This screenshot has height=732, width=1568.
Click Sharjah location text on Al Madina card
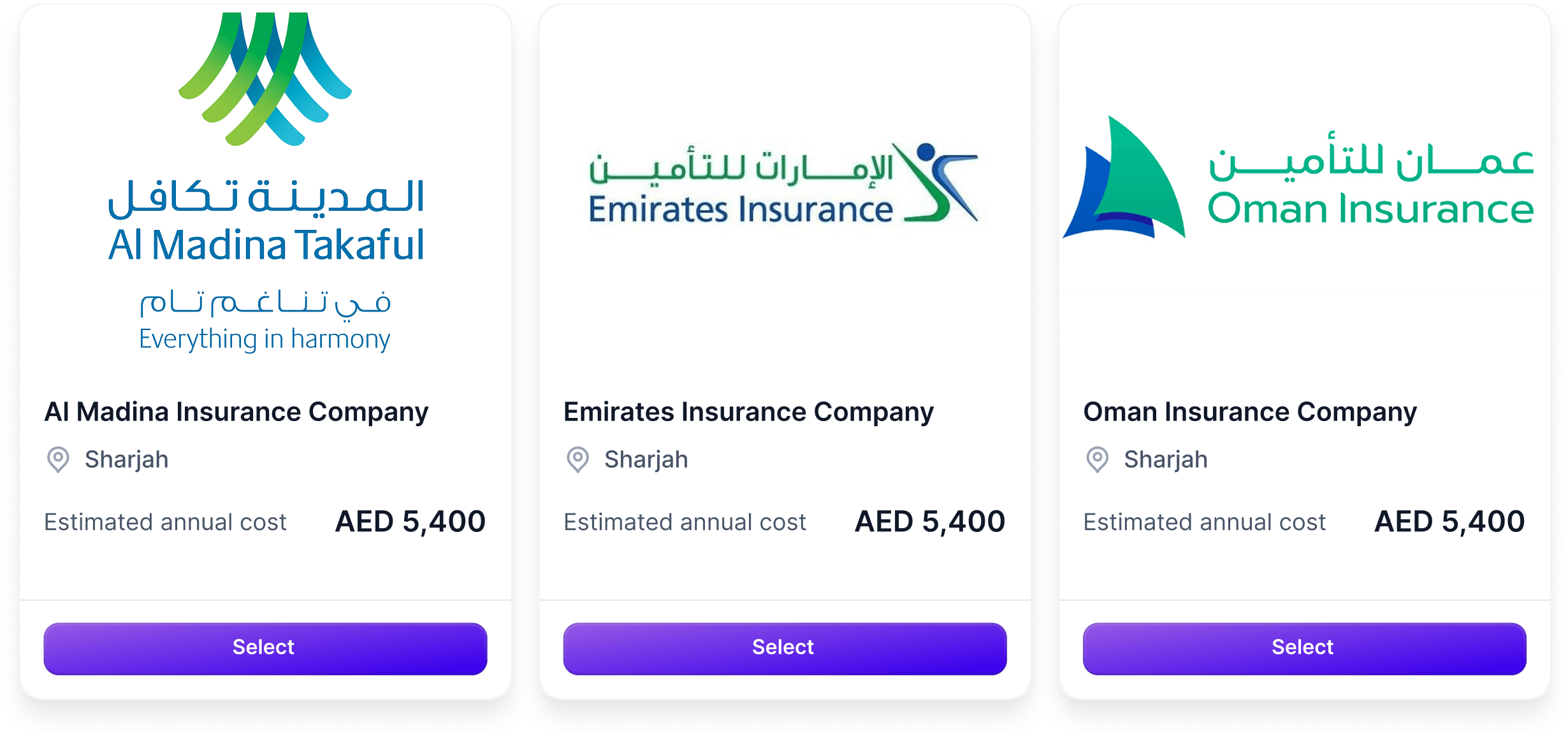(126, 459)
